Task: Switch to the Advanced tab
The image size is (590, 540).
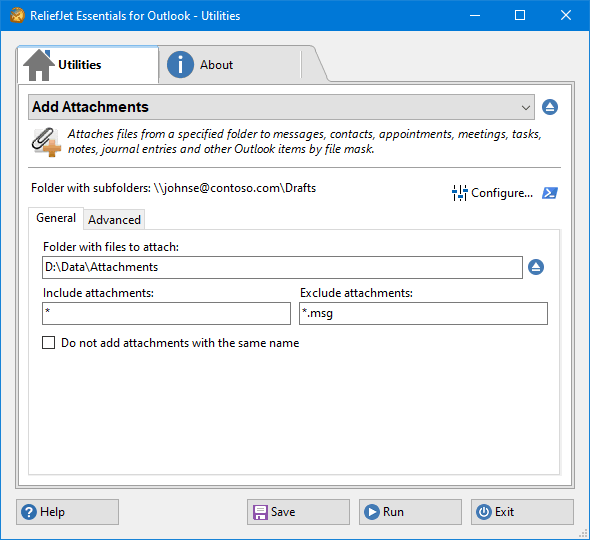Action: (x=114, y=219)
